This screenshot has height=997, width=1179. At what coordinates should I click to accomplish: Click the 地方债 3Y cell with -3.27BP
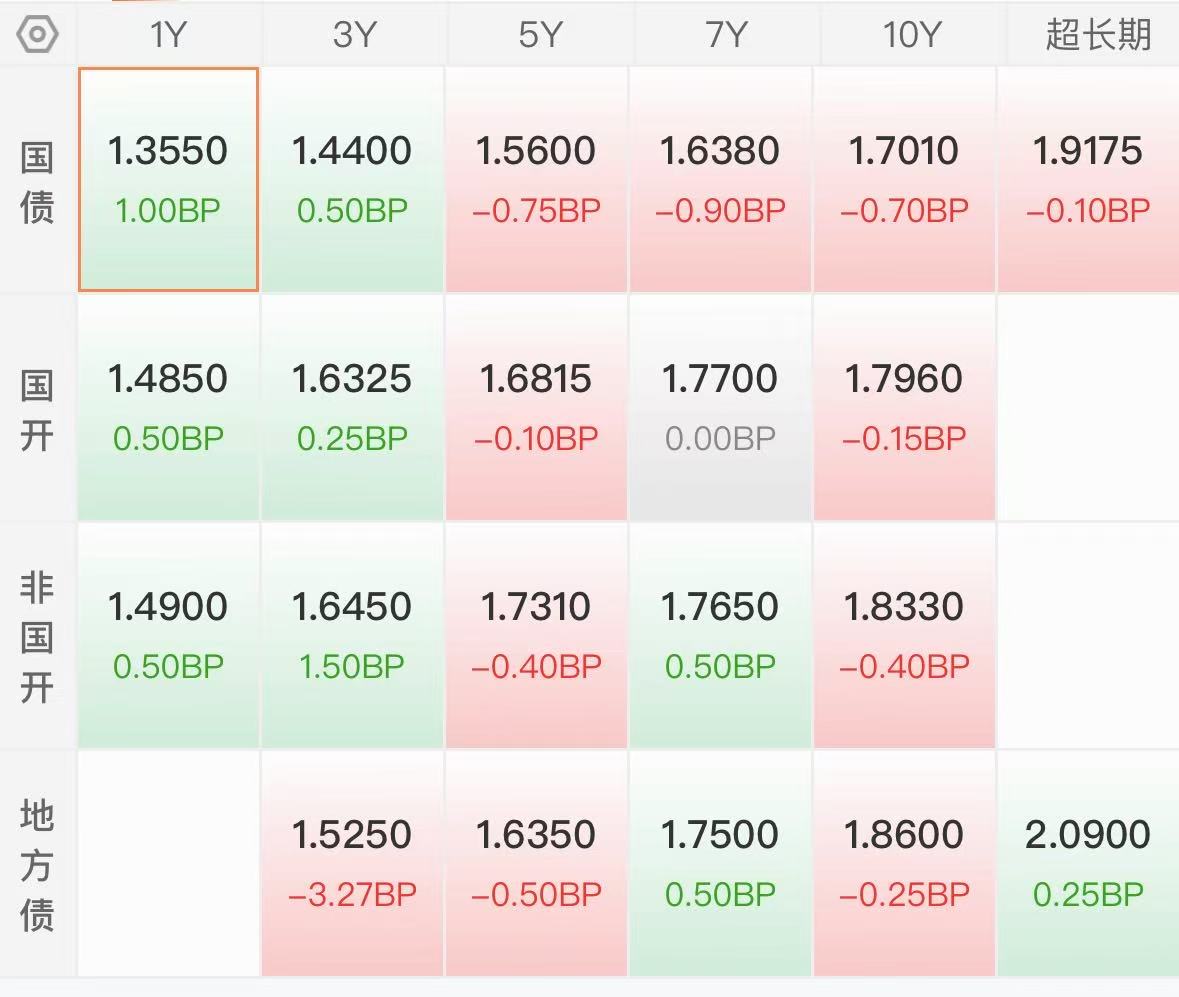tap(352, 863)
